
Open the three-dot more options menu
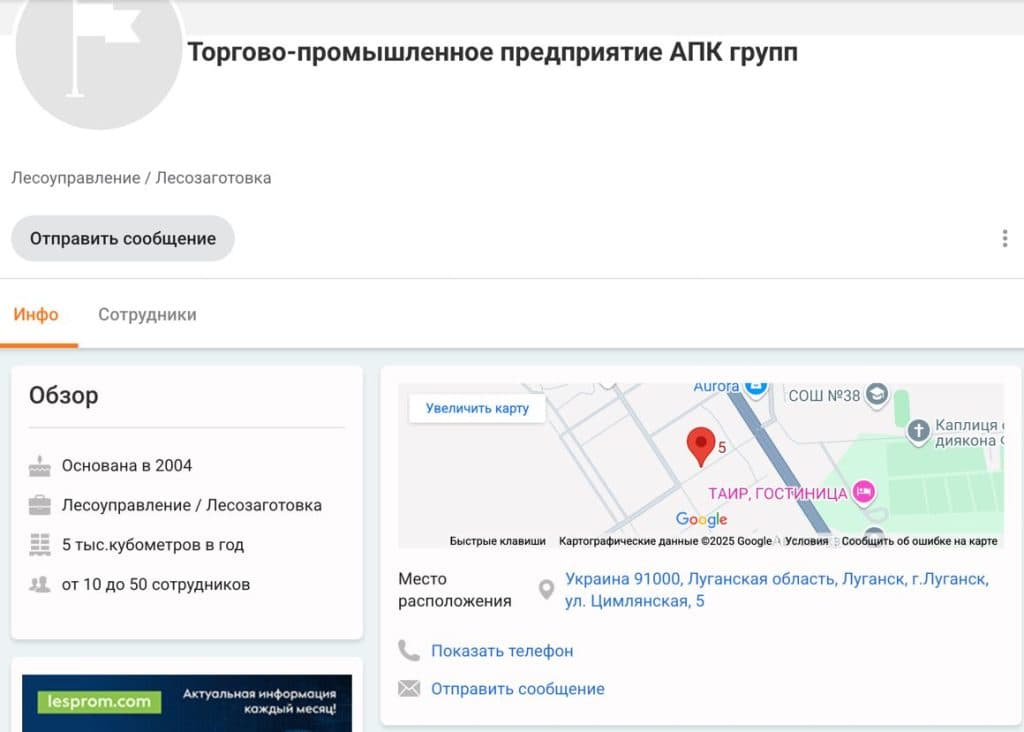(1004, 239)
